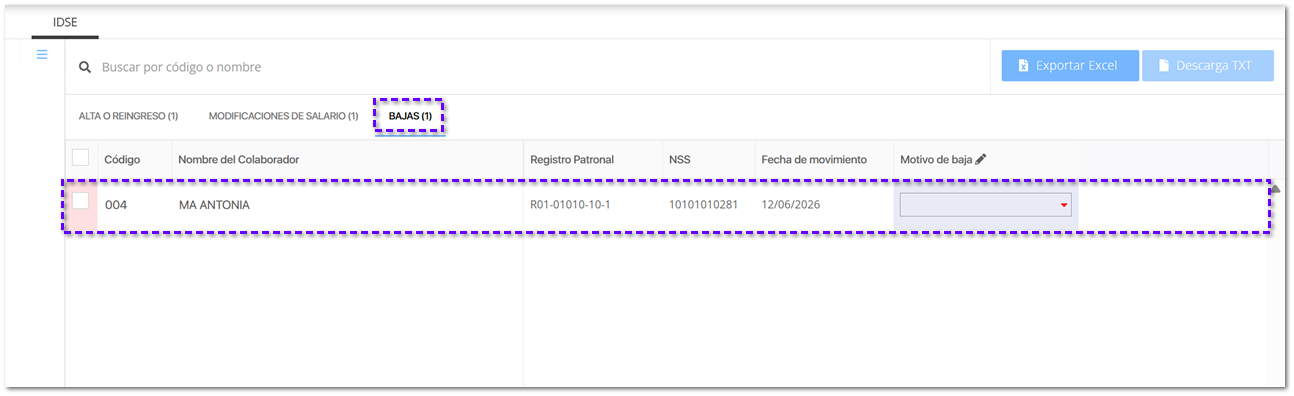Open the hamburger sidebar menu

pyautogui.click(x=42, y=54)
